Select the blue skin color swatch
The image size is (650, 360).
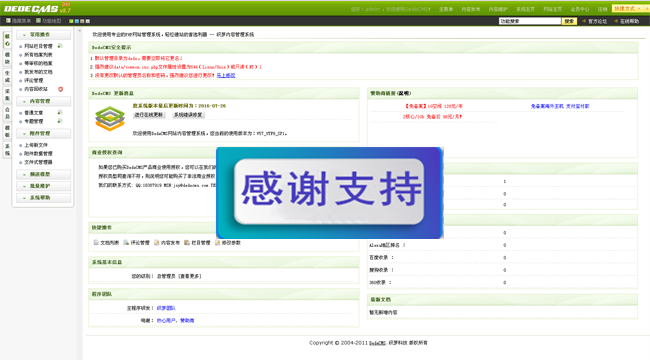(77, 21)
